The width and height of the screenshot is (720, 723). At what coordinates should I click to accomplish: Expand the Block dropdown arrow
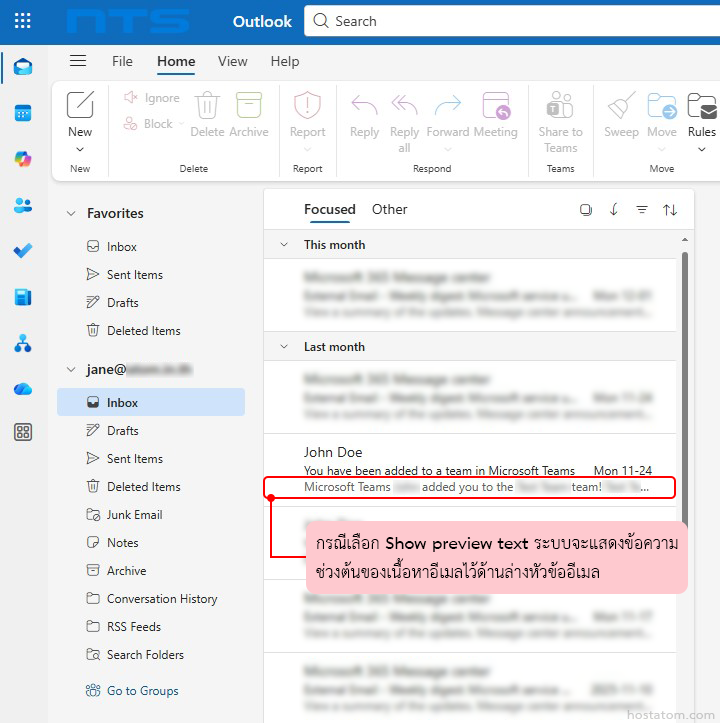click(181, 124)
